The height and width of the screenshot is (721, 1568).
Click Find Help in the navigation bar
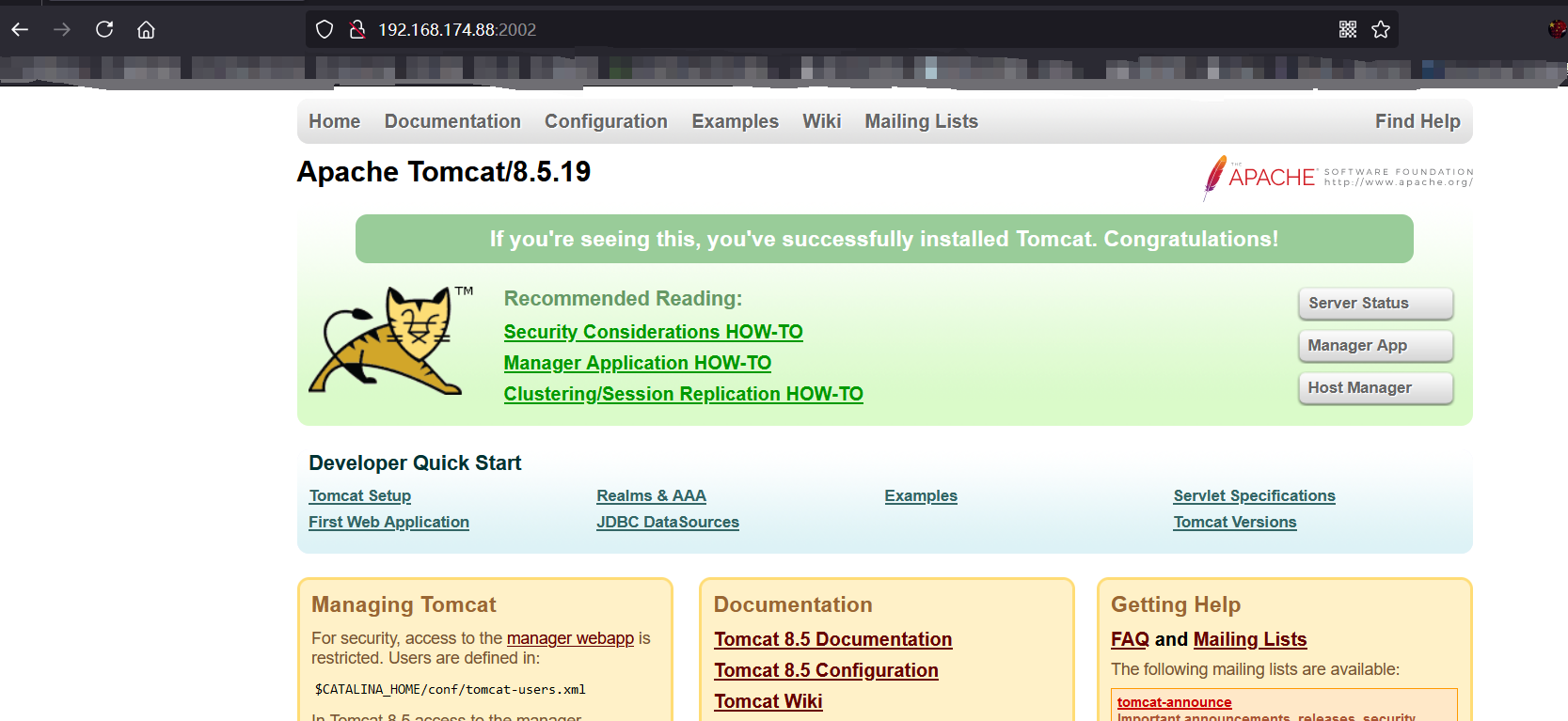[x=1418, y=121]
